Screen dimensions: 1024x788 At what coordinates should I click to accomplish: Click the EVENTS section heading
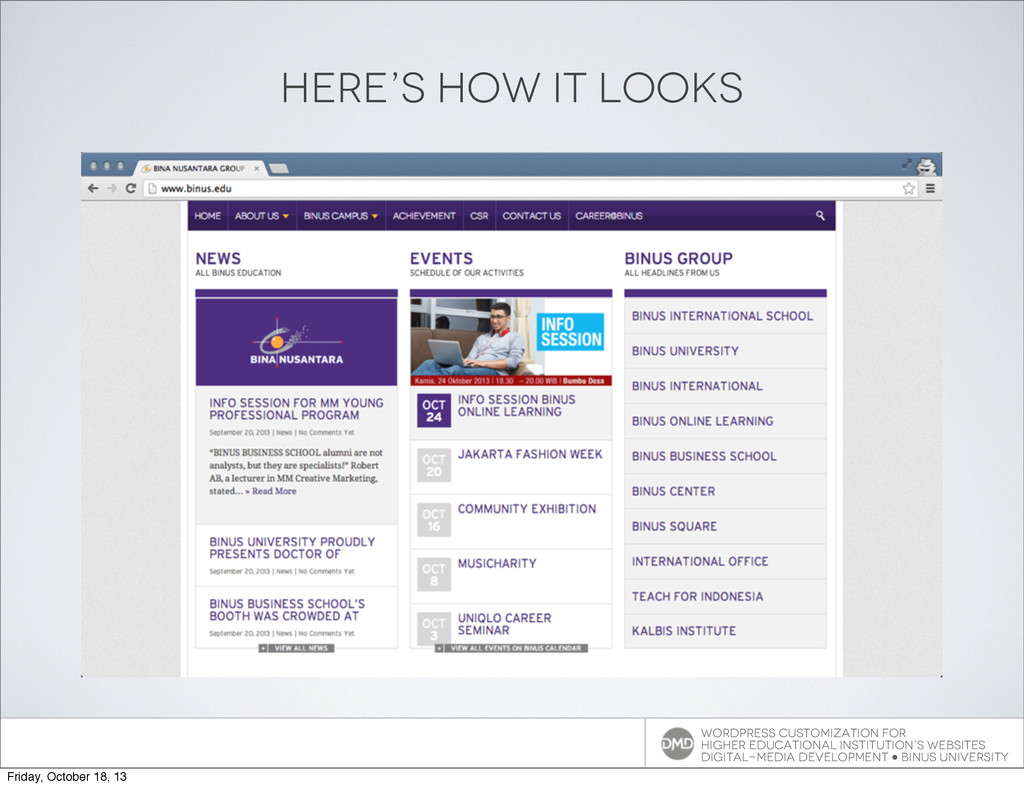441,259
